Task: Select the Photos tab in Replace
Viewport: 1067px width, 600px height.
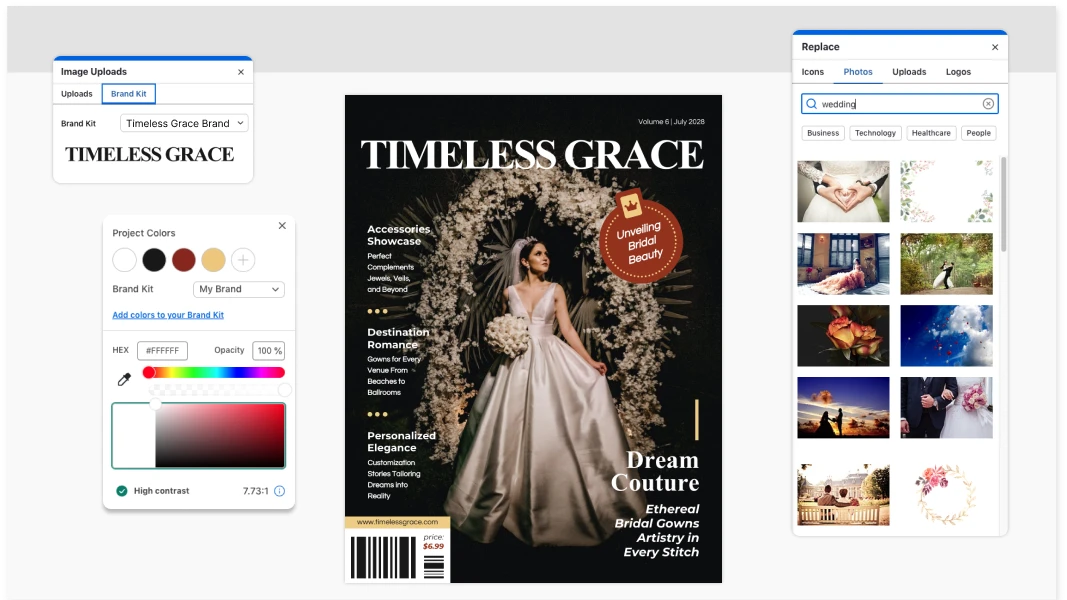Action: tap(858, 72)
